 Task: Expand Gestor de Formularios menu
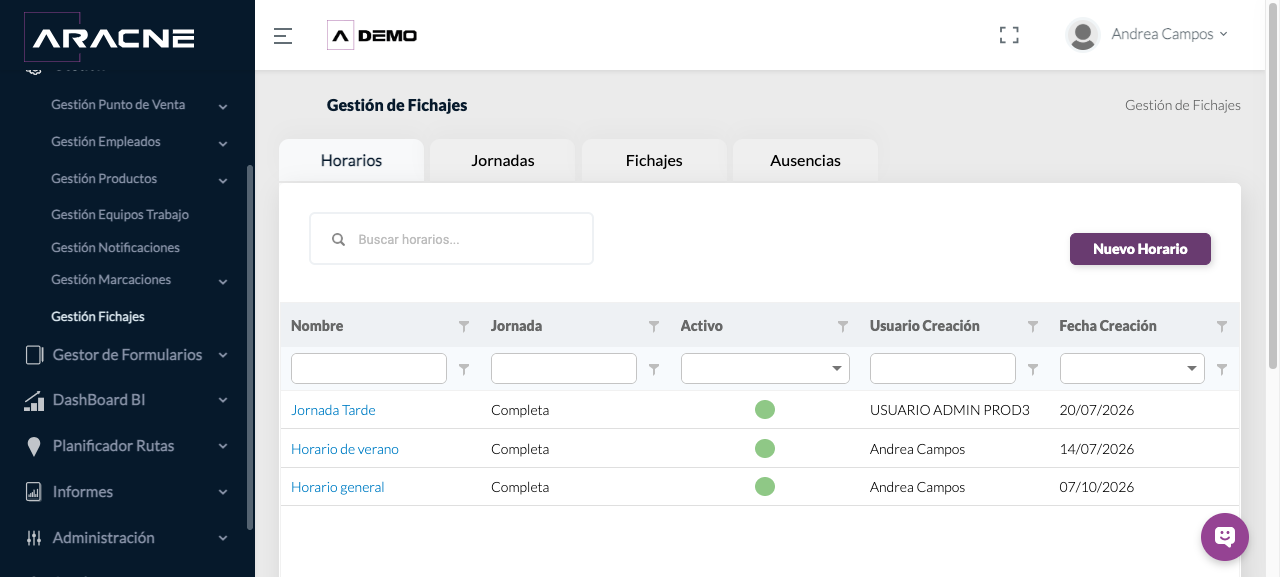(223, 355)
